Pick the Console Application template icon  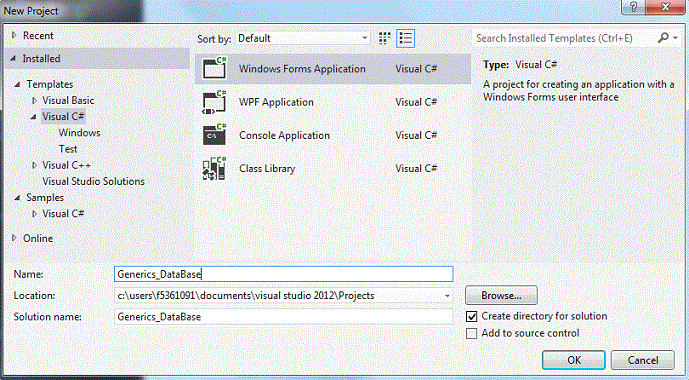[x=214, y=135]
